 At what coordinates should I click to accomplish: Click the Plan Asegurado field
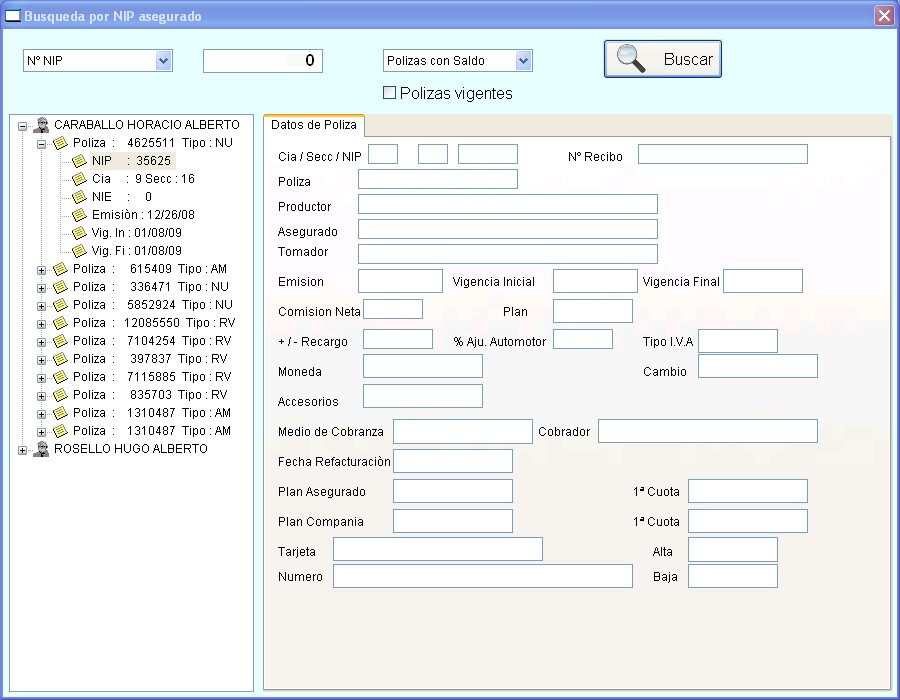coord(453,491)
